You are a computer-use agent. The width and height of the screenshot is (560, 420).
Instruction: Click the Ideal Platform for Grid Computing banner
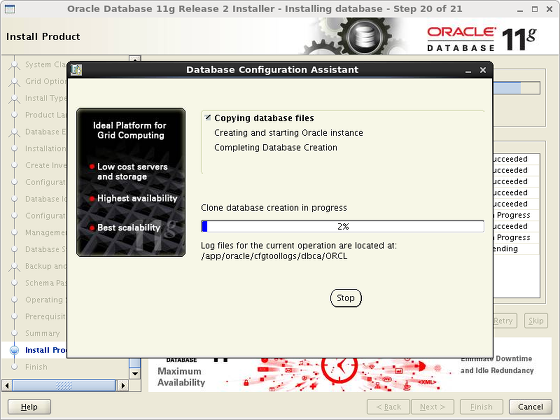coord(131,182)
